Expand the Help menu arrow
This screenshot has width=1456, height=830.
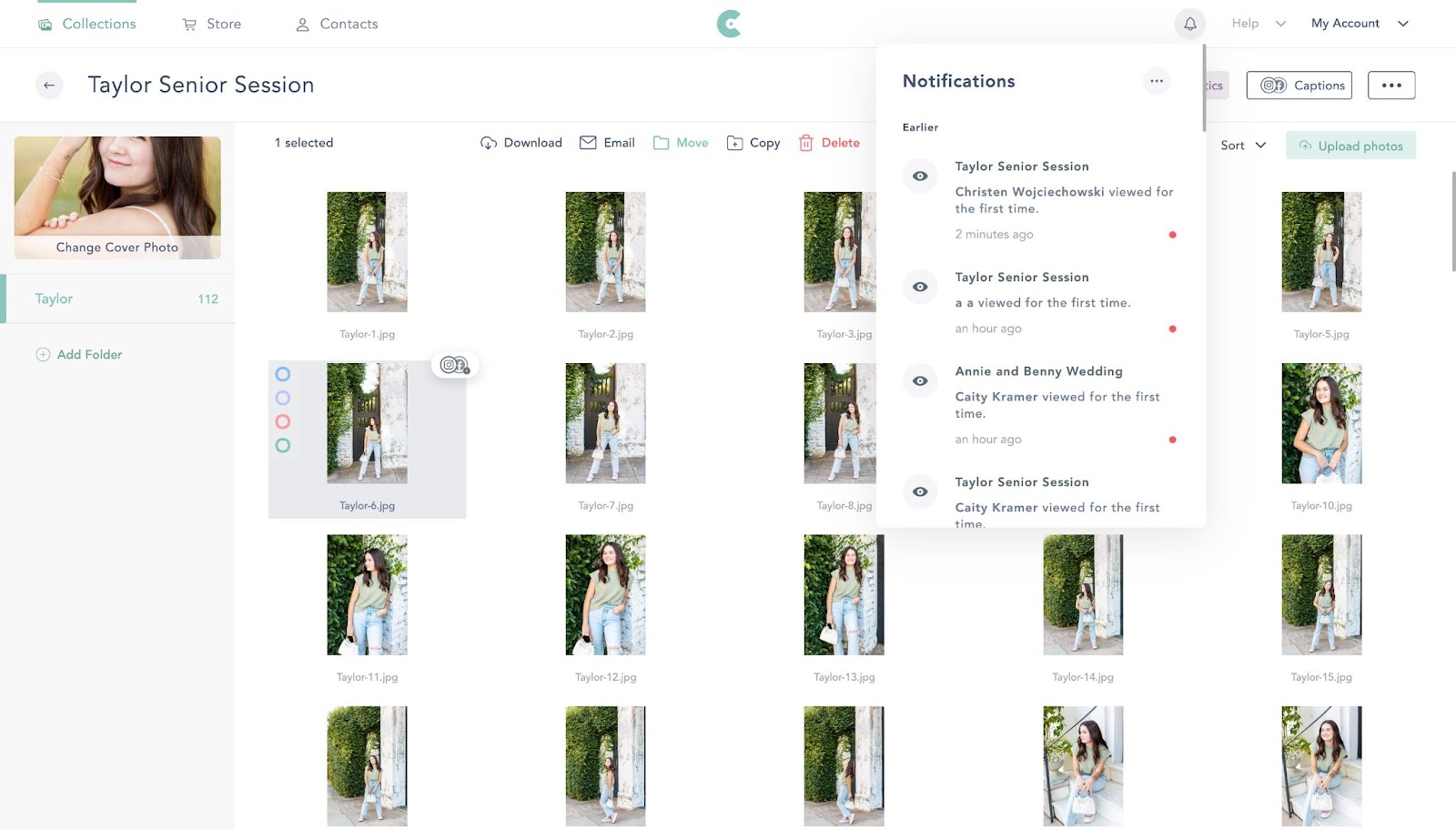click(x=1280, y=24)
